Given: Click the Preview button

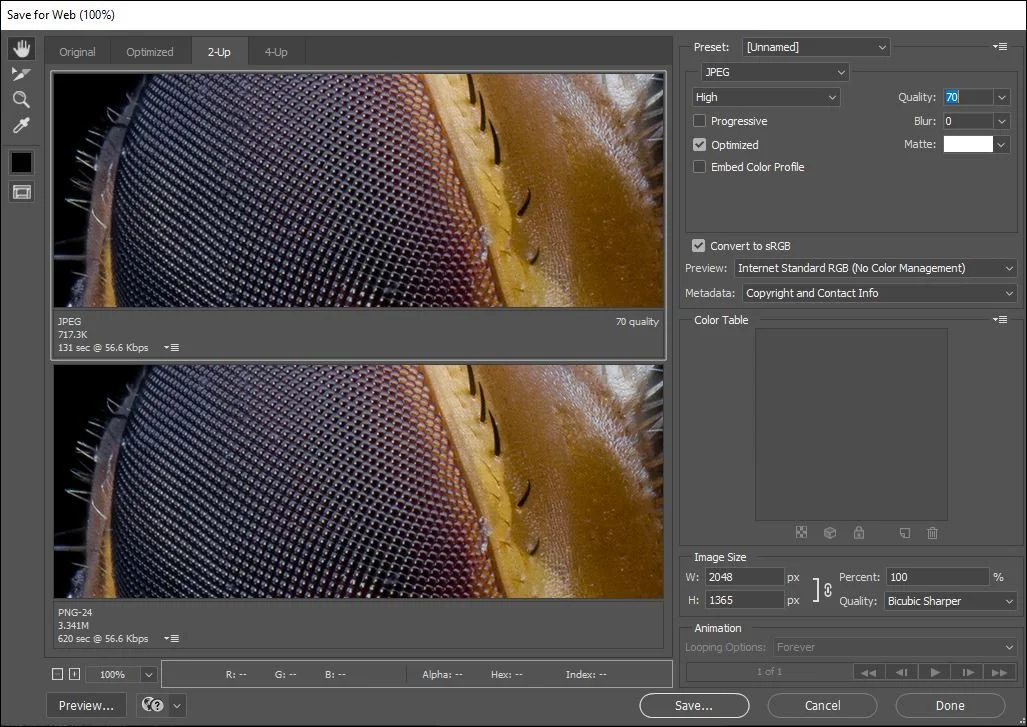Looking at the screenshot, I should 85,705.
